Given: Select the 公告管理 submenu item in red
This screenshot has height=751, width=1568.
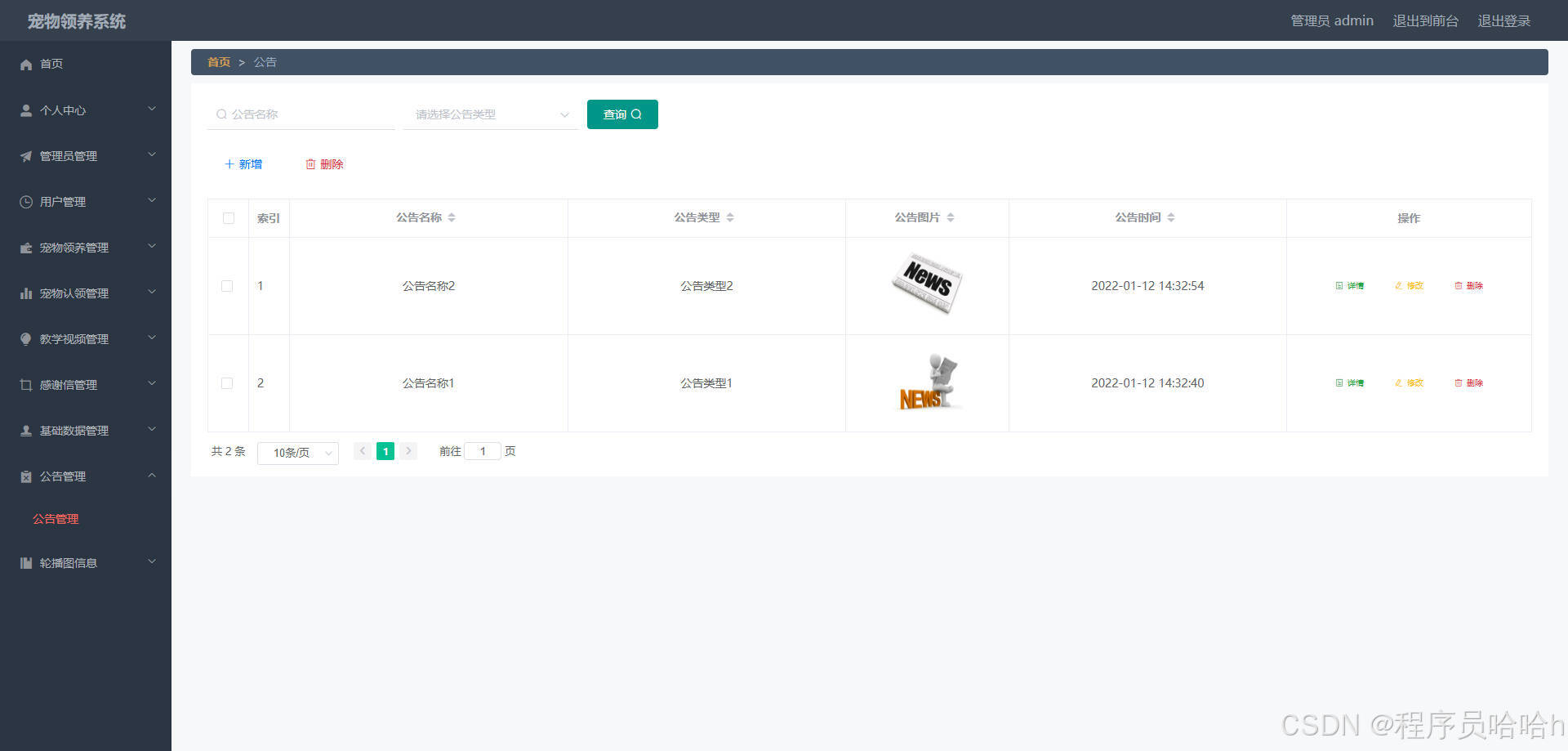Looking at the screenshot, I should point(56,519).
